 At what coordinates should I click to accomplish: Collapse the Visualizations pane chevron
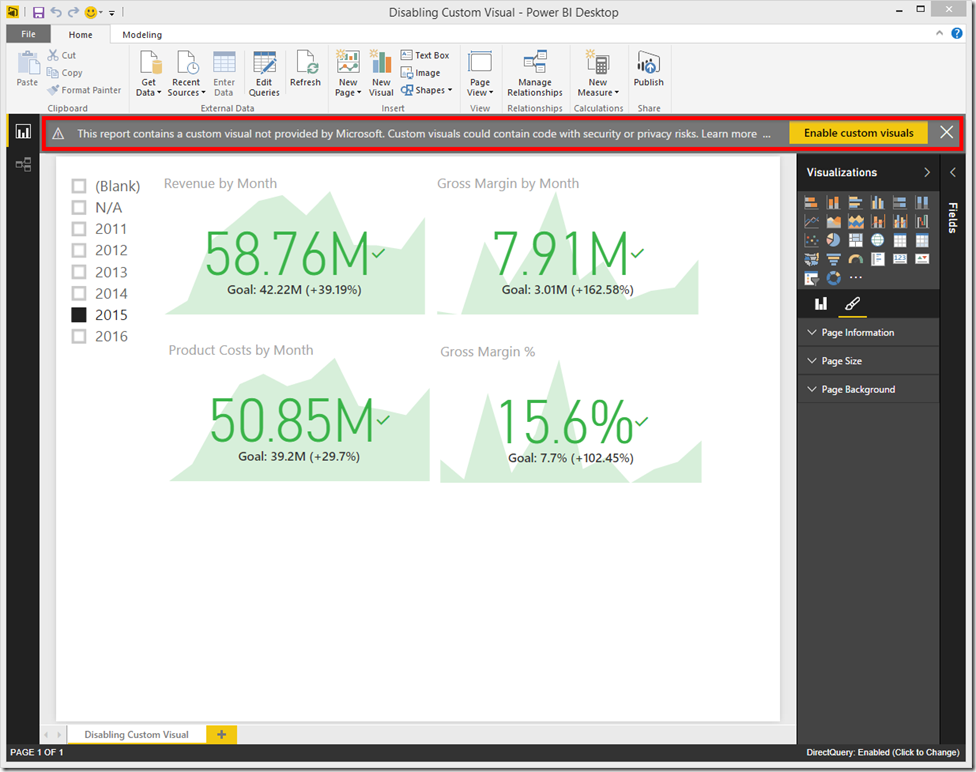pyautogui.click(x=927, y=172)
